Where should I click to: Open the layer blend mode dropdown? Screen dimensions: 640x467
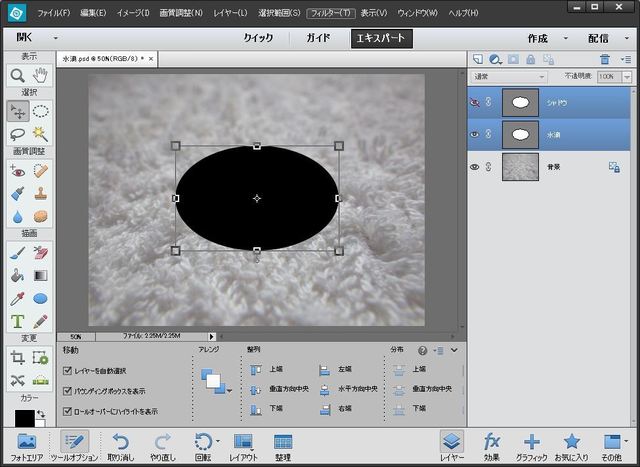[510, 77]
